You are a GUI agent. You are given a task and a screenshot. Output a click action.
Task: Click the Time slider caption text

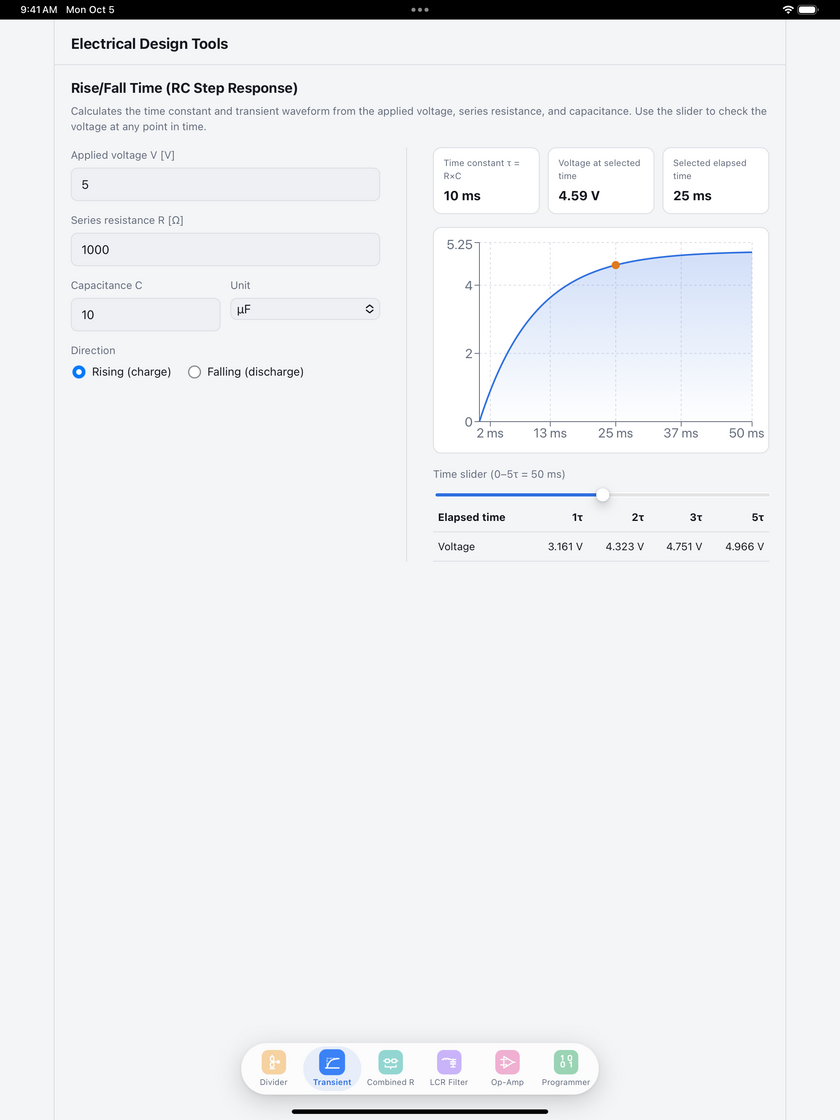point(499,474)
